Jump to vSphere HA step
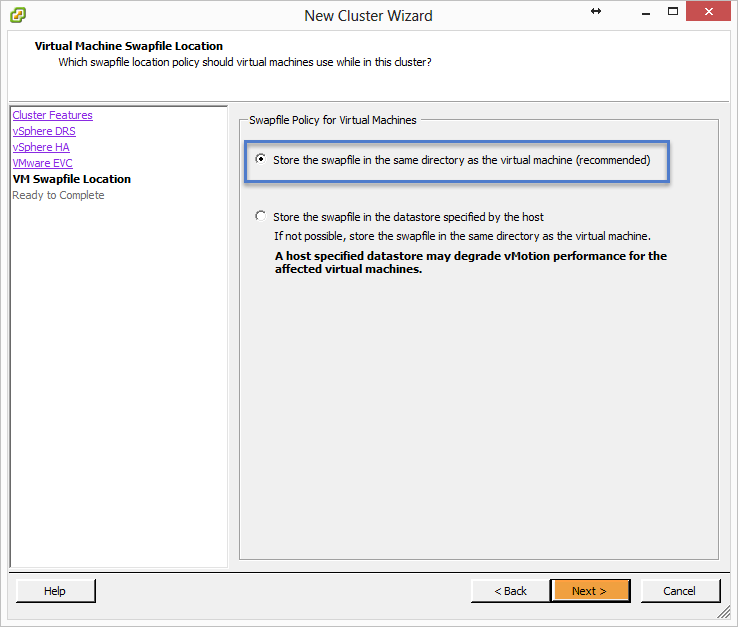 pyautogui.click(x=41, y=147)
